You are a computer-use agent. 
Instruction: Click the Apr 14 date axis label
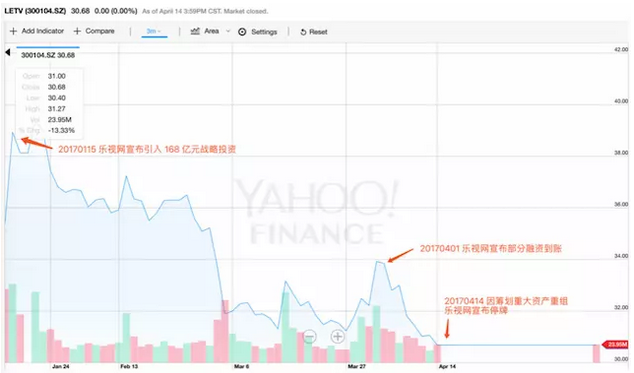[x=447, y=367]
